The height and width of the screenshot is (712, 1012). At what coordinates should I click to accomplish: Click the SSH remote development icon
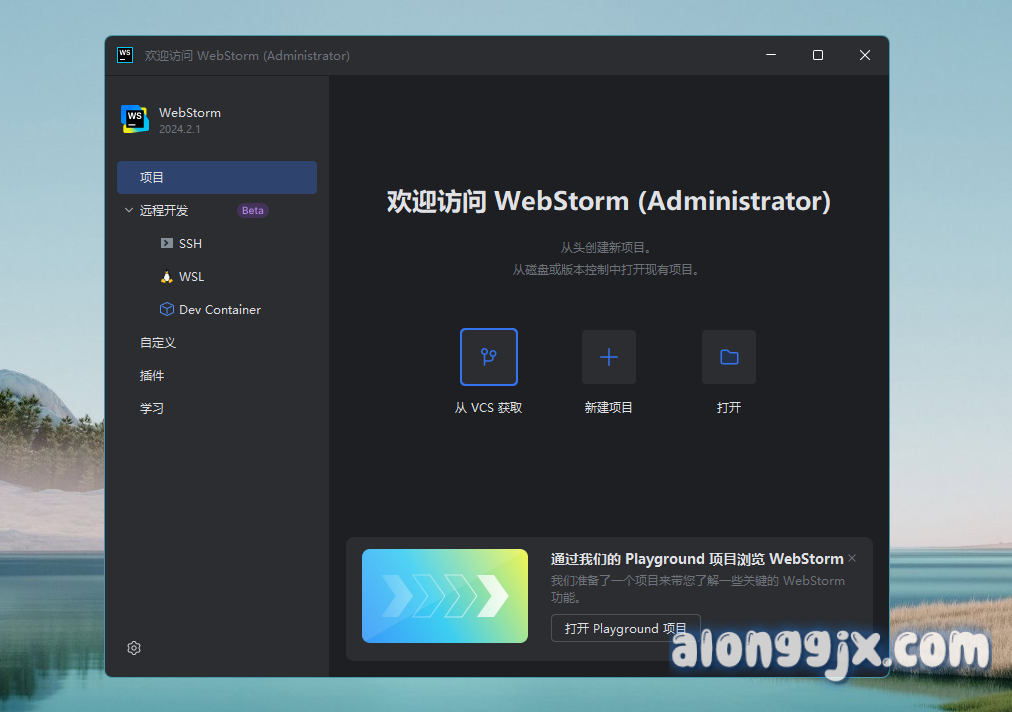coord(167,243)
